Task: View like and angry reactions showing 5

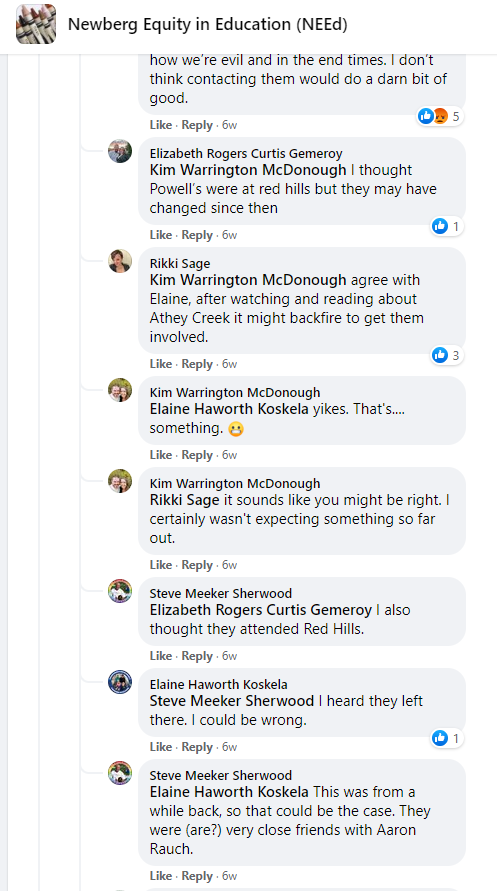Action: pyautogui.click(x=440, y=117)
